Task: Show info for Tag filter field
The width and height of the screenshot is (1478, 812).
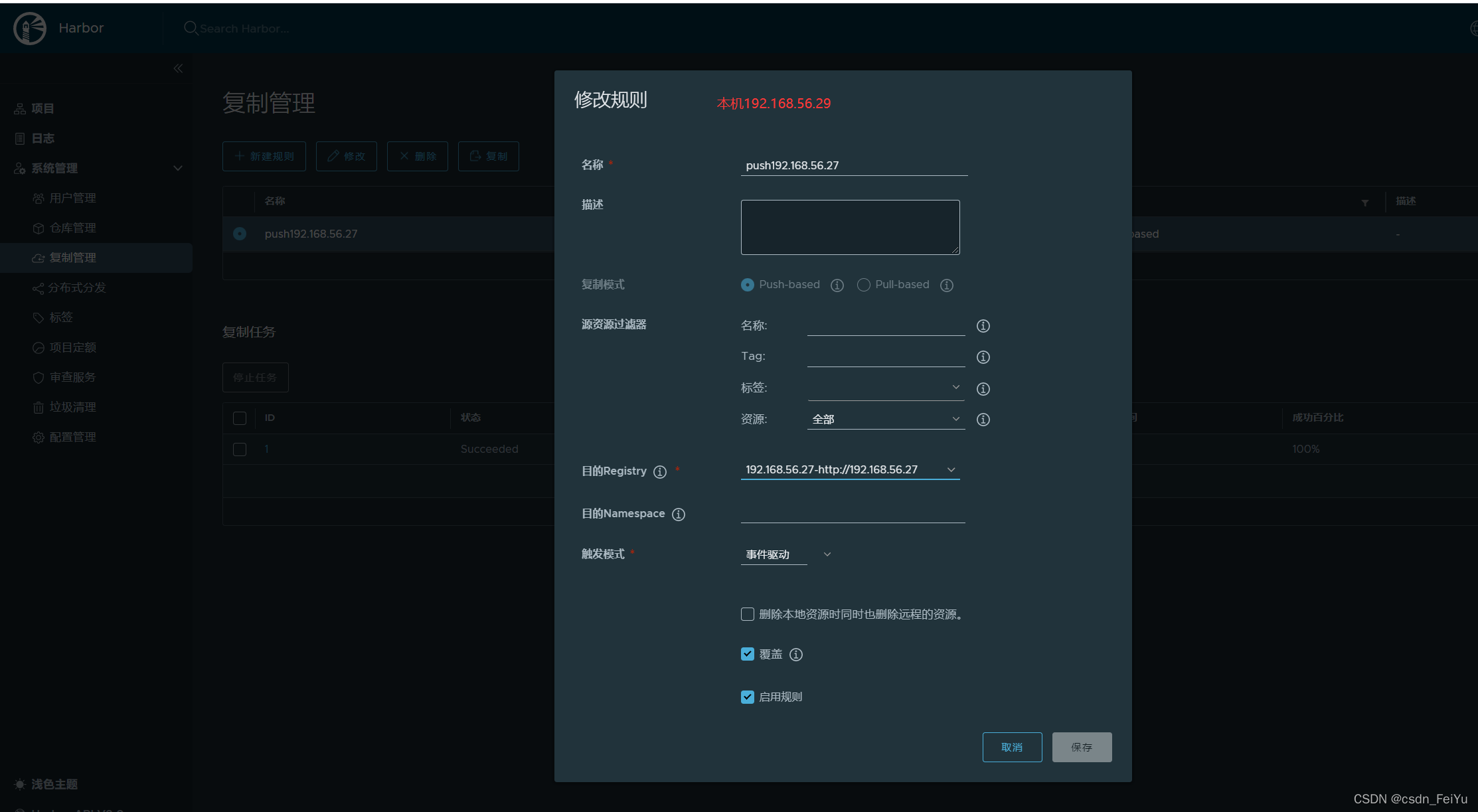Action: [983, 357]
